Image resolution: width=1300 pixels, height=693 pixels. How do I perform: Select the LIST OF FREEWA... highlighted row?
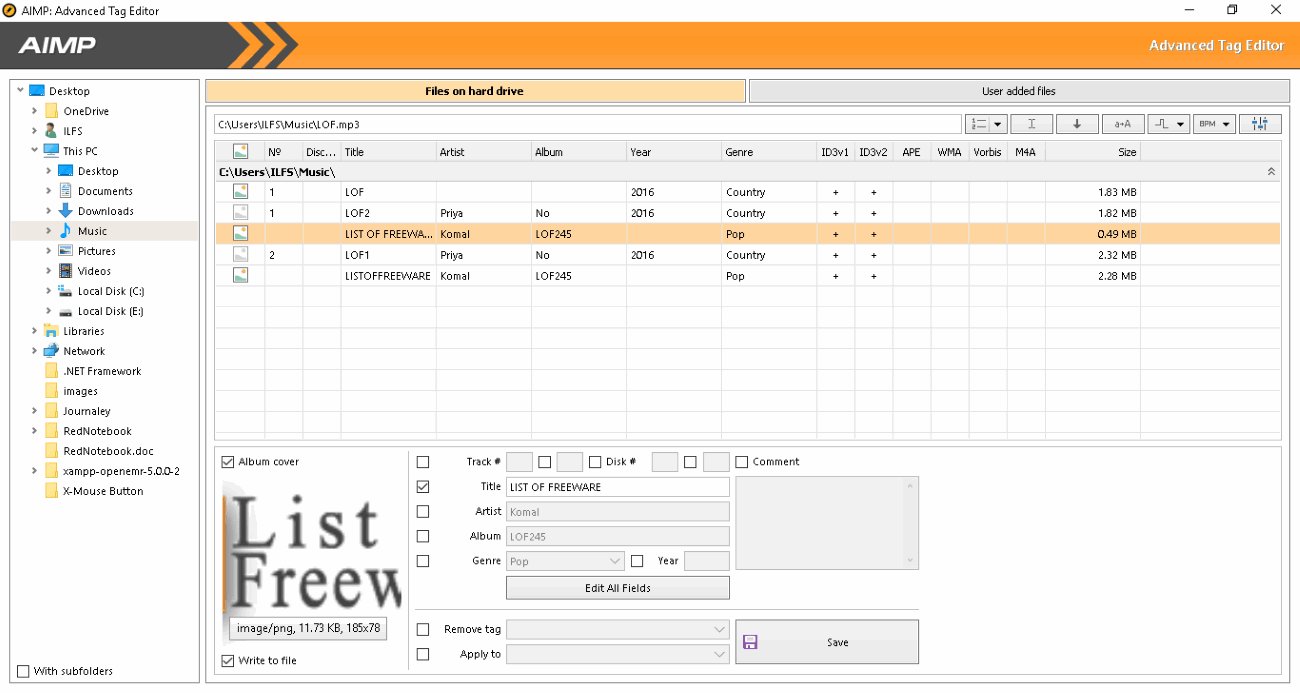(747, 233)
